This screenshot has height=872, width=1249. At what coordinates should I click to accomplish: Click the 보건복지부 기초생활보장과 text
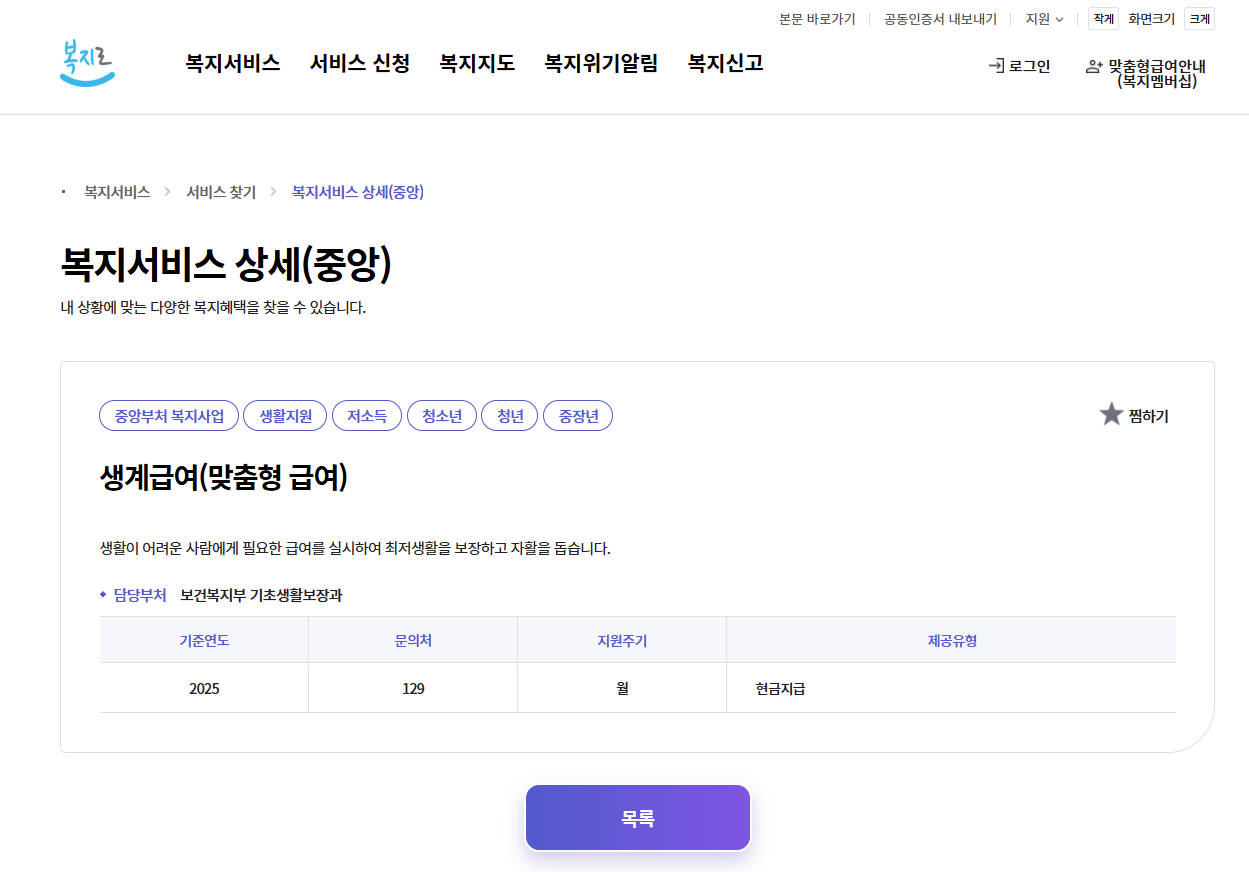[x=261, y=595]
